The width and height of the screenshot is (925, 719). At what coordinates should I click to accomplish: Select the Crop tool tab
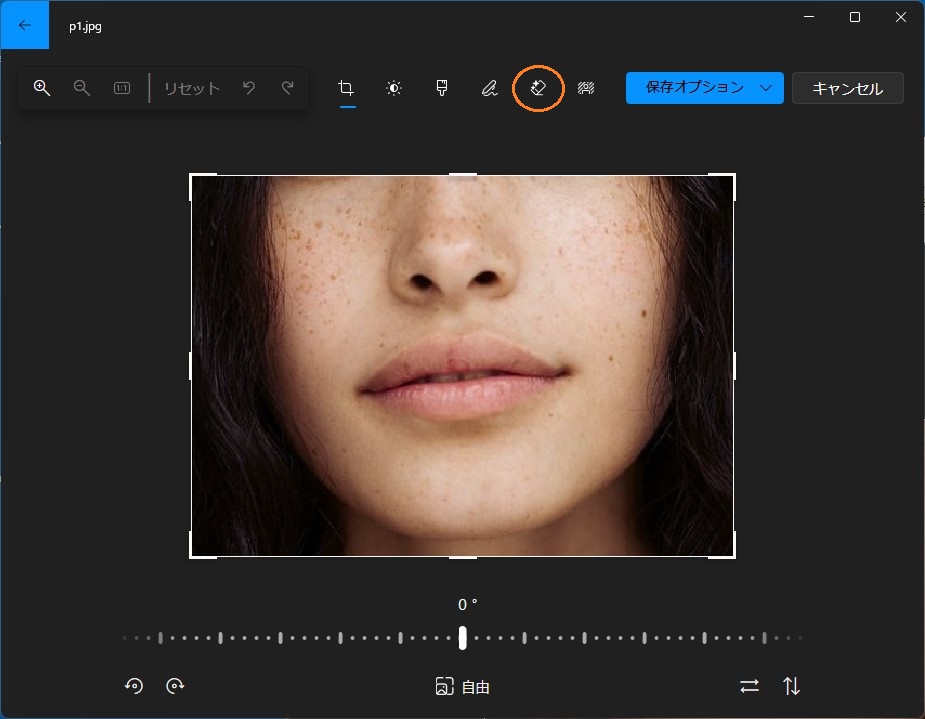(x=346, y=88)
